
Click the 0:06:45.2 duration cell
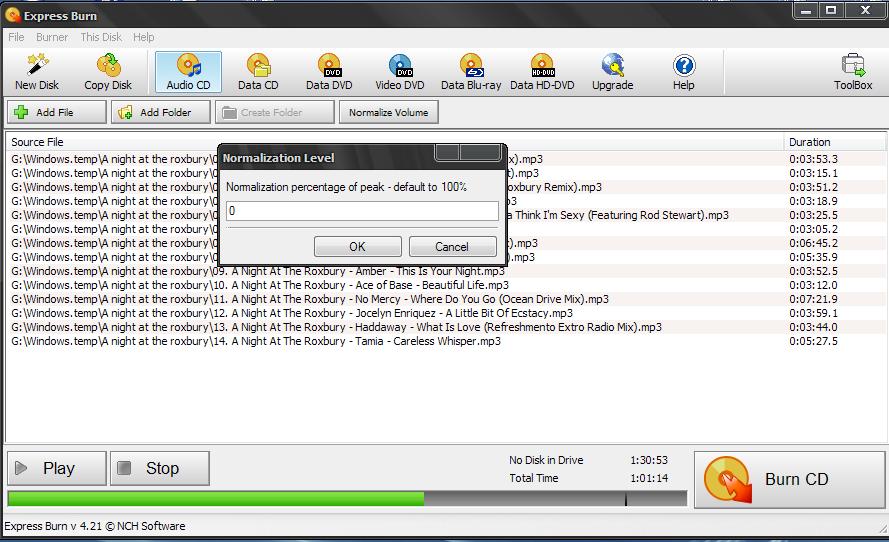tap(813, 243)
